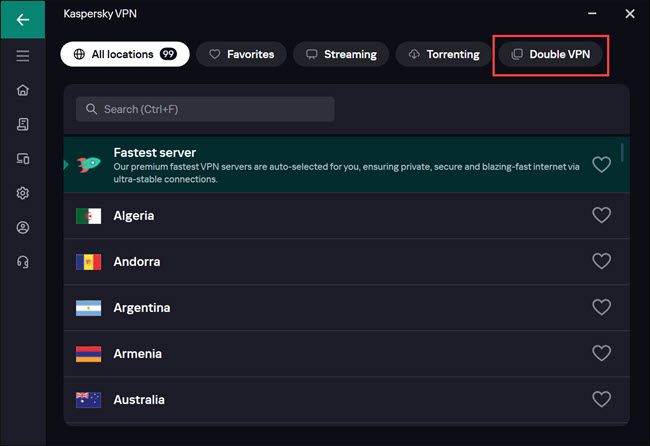Choose Armenia from the location list
This screenshot has width=650, height=446.
[138, 354]
